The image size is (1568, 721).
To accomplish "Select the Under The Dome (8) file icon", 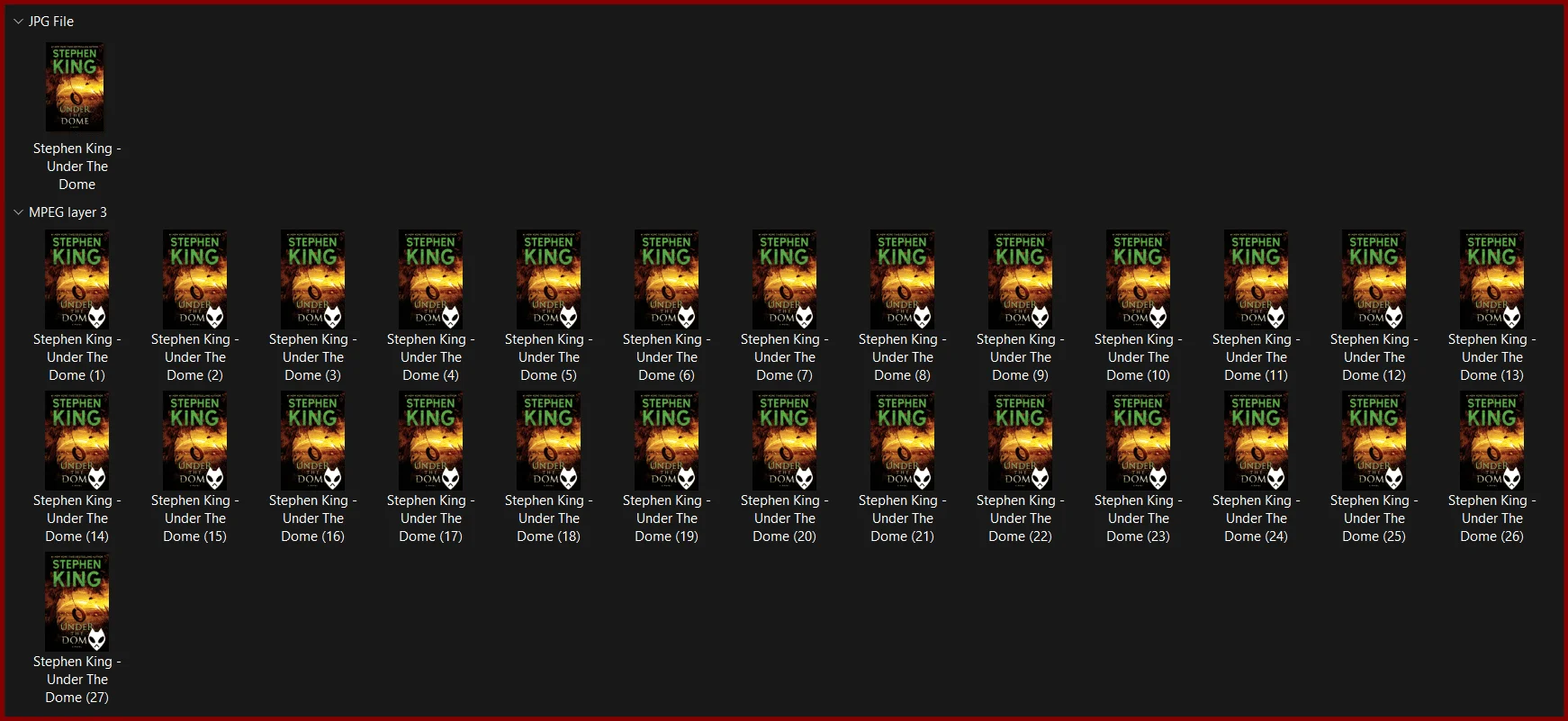I will pos(903,279).
